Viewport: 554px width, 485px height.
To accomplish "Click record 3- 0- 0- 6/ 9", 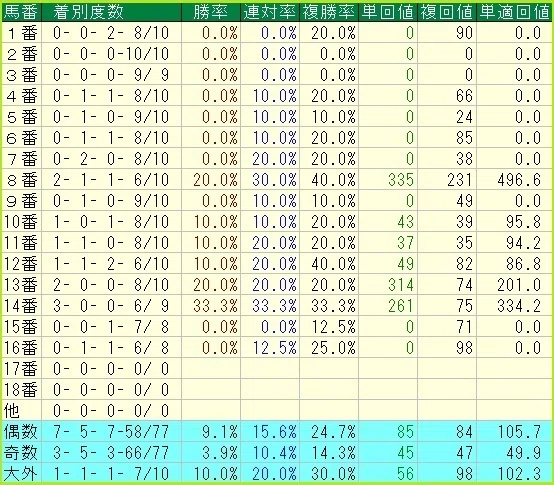I will point(111,306).
